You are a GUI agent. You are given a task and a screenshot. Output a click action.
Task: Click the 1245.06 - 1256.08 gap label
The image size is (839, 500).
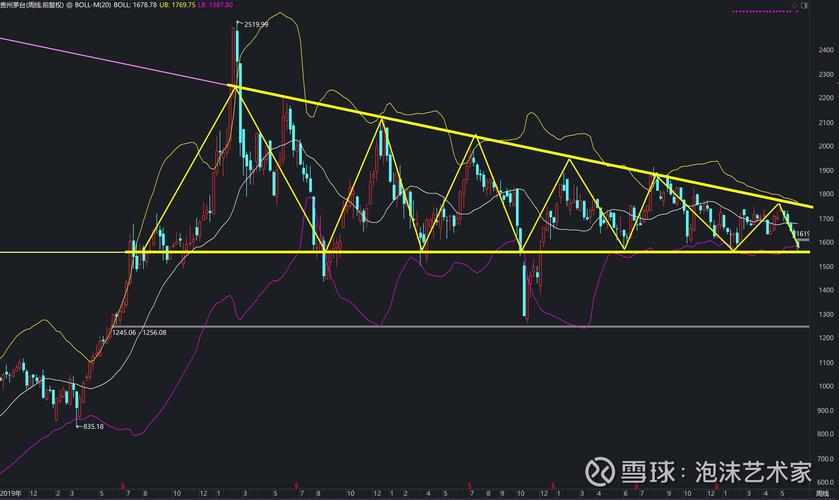[x=139, y=332]
